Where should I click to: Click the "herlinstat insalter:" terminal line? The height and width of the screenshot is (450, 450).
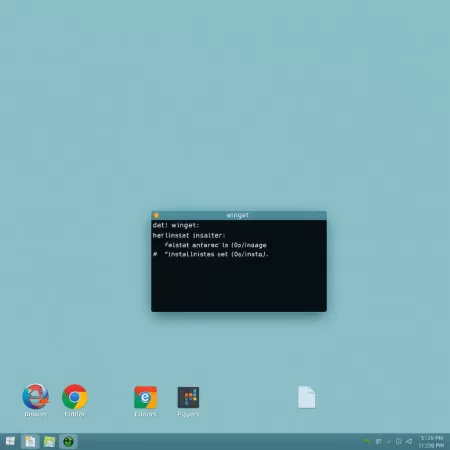coord(189,235)
